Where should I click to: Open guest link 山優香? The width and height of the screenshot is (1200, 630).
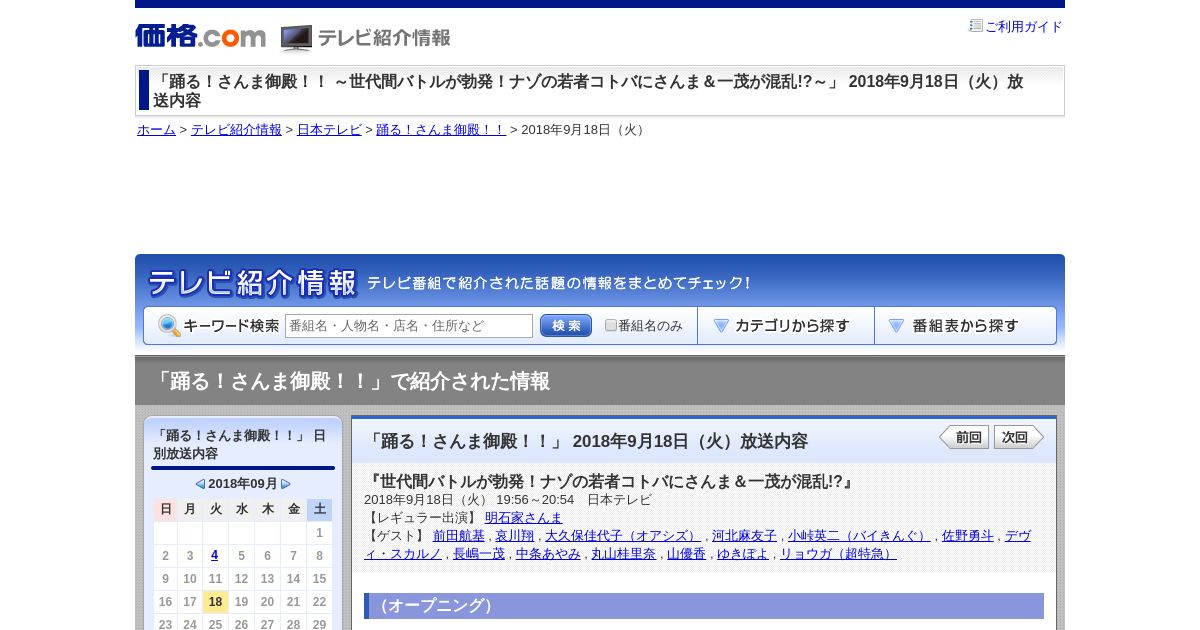click(x=686, y=554)
